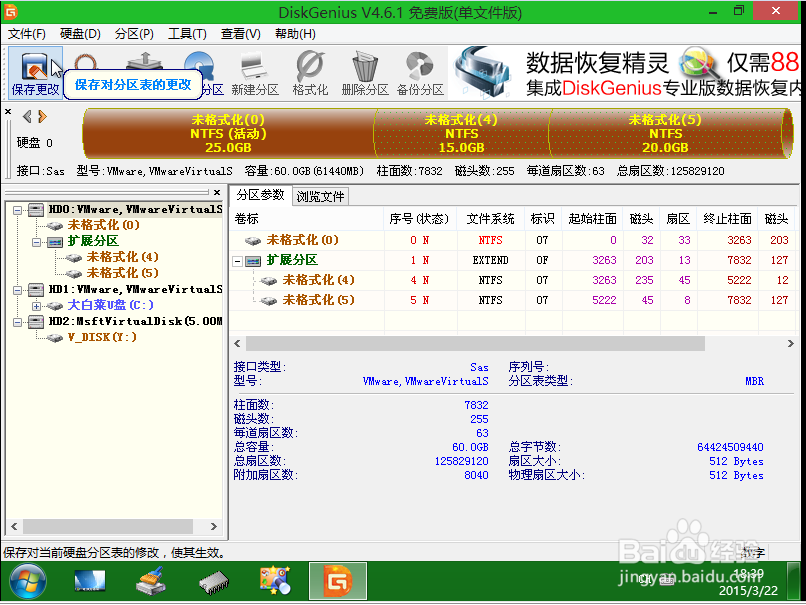Screen dimensions: 806x605
Task: Click the Format (格式化) toolbar icon
Action: [310, 72]
